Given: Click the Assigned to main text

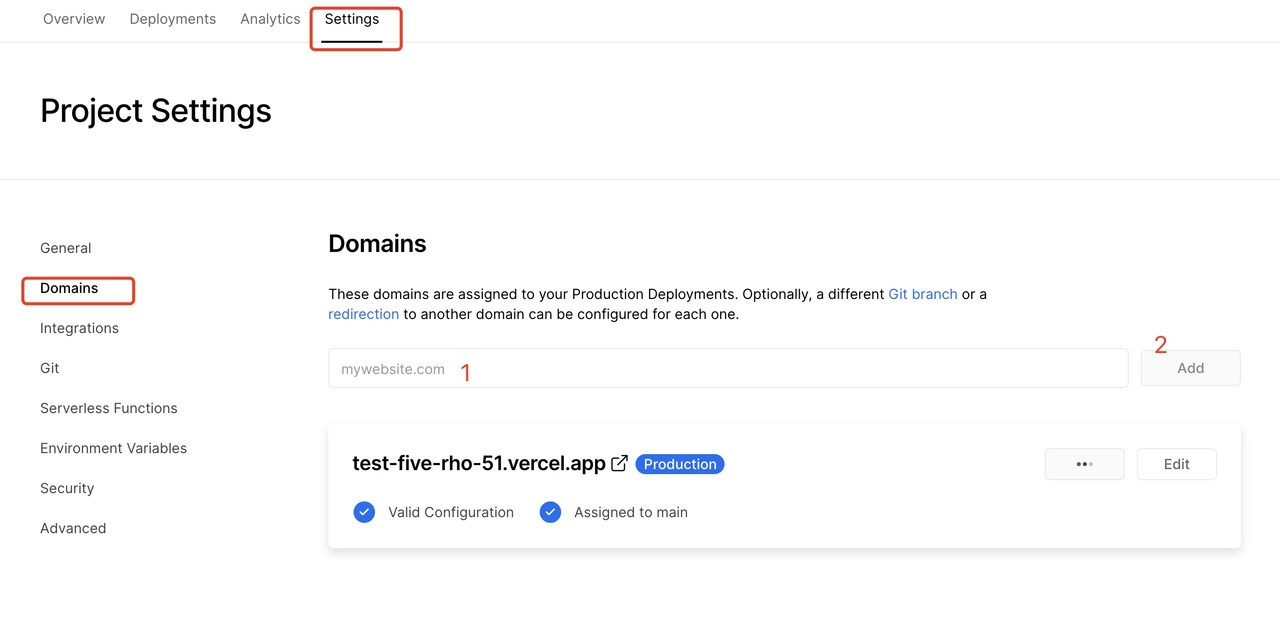Looking at the screenshot, I should pyautogui.click(x=631, y=512).
